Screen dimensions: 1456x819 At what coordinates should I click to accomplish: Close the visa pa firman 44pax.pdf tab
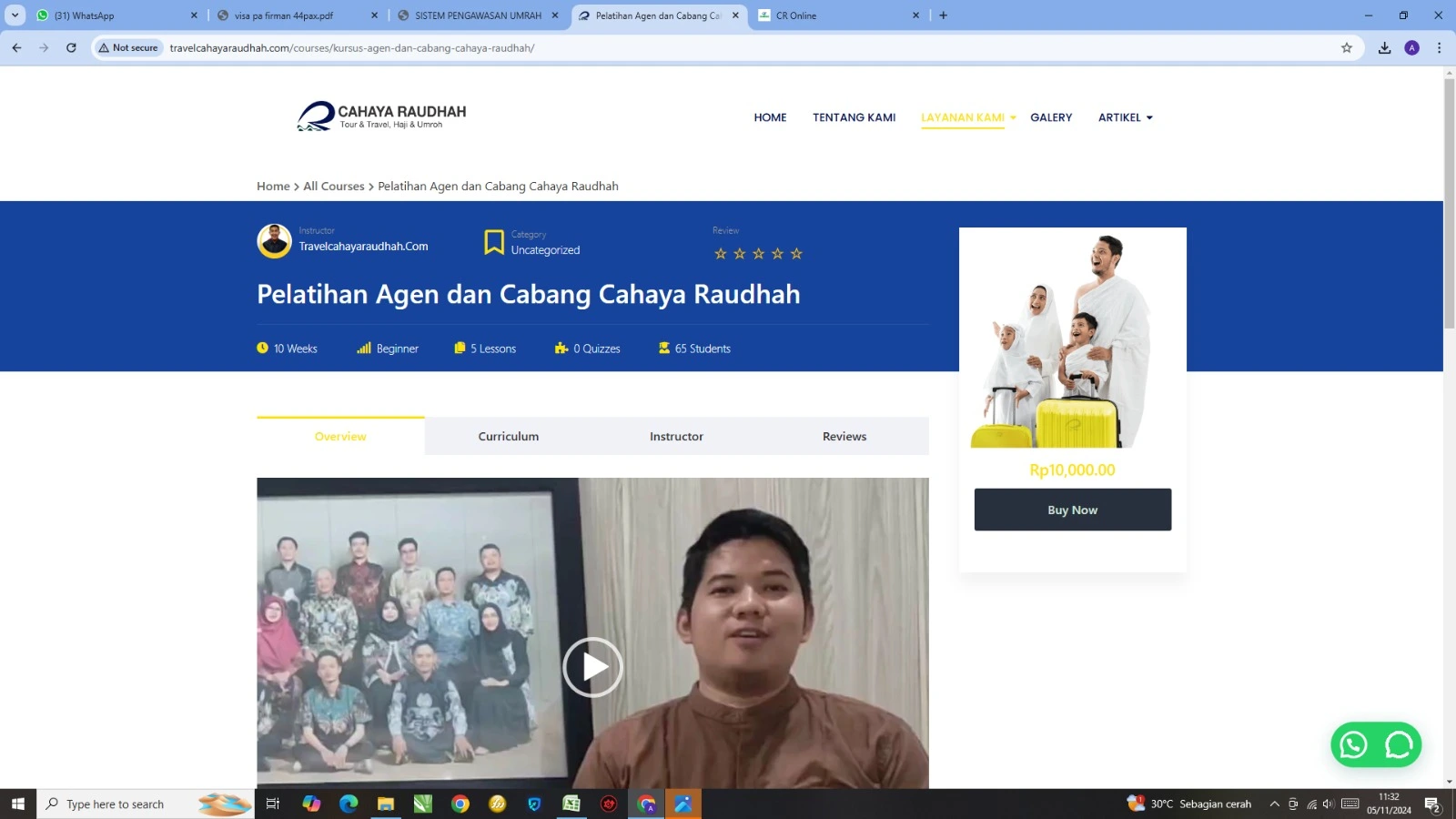pos(374,15)
